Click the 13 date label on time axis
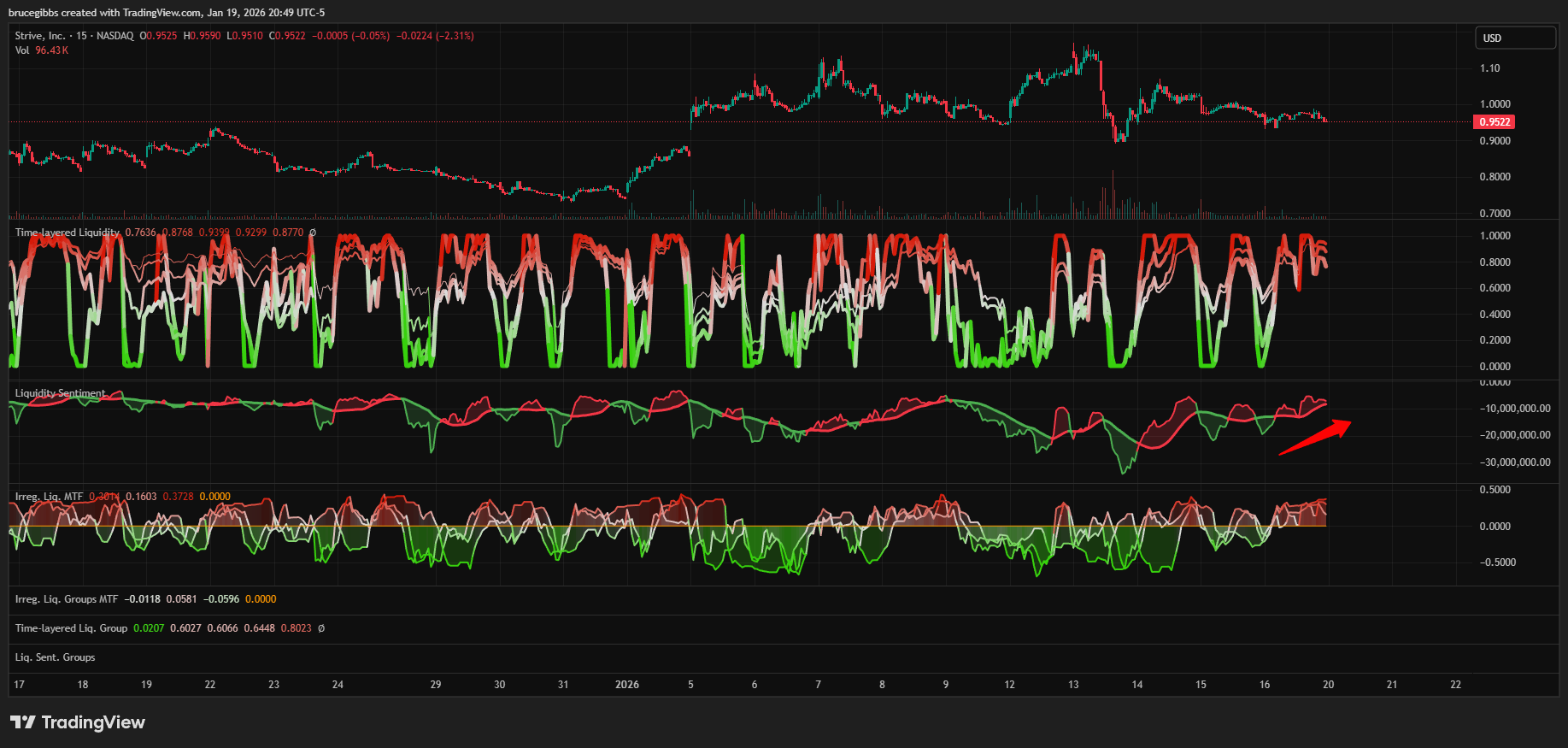The height and width of the screenshot is (748, 1568). click(1073, 685)
